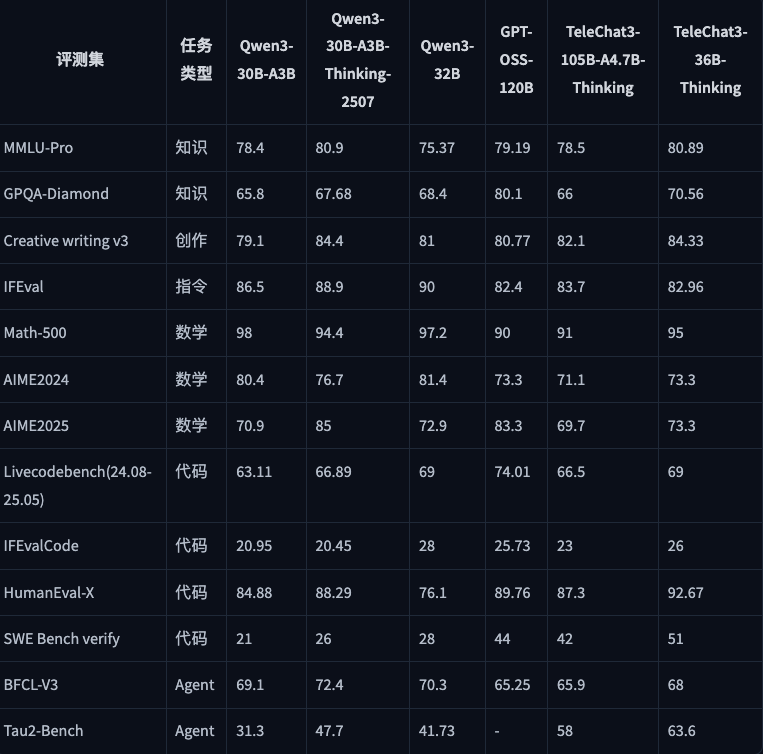Screen dimensions: 763x754
Task: Click the 72.4 BFCL-V3 score
Action: click(x=329, y=685)
